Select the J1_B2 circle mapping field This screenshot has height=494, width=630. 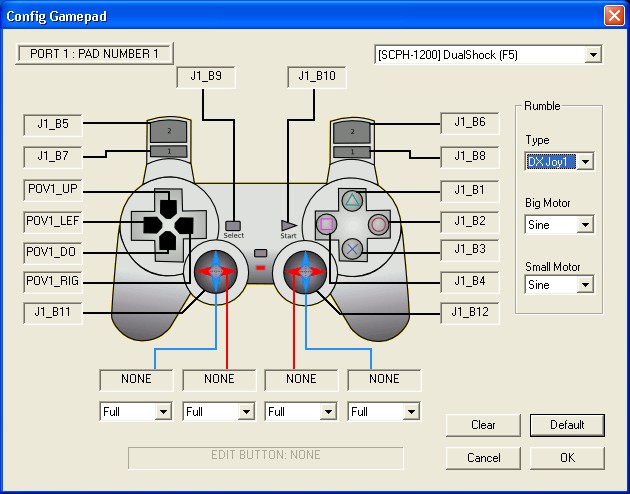click(470, 222)
